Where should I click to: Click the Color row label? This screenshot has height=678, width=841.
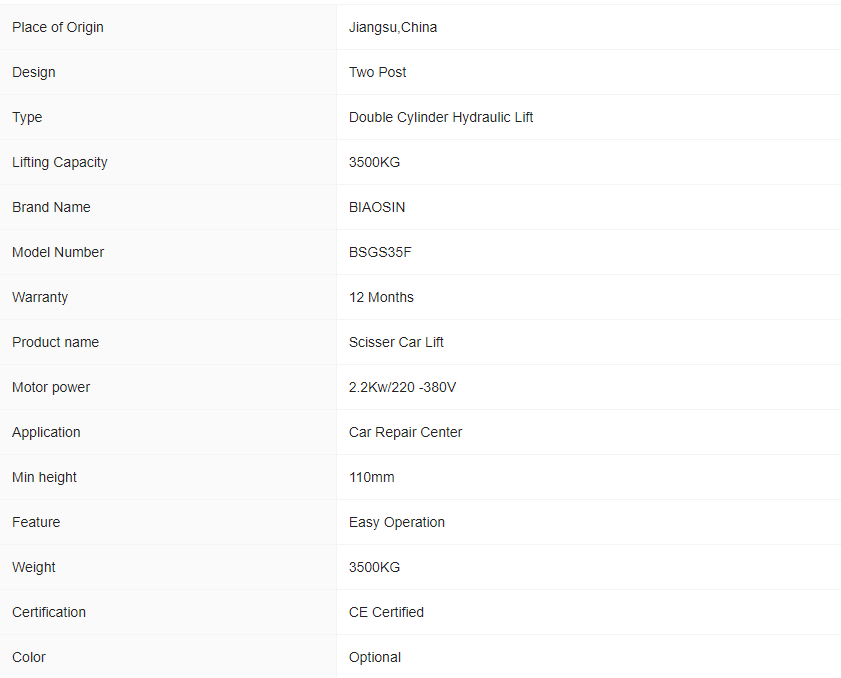(29, 657)
